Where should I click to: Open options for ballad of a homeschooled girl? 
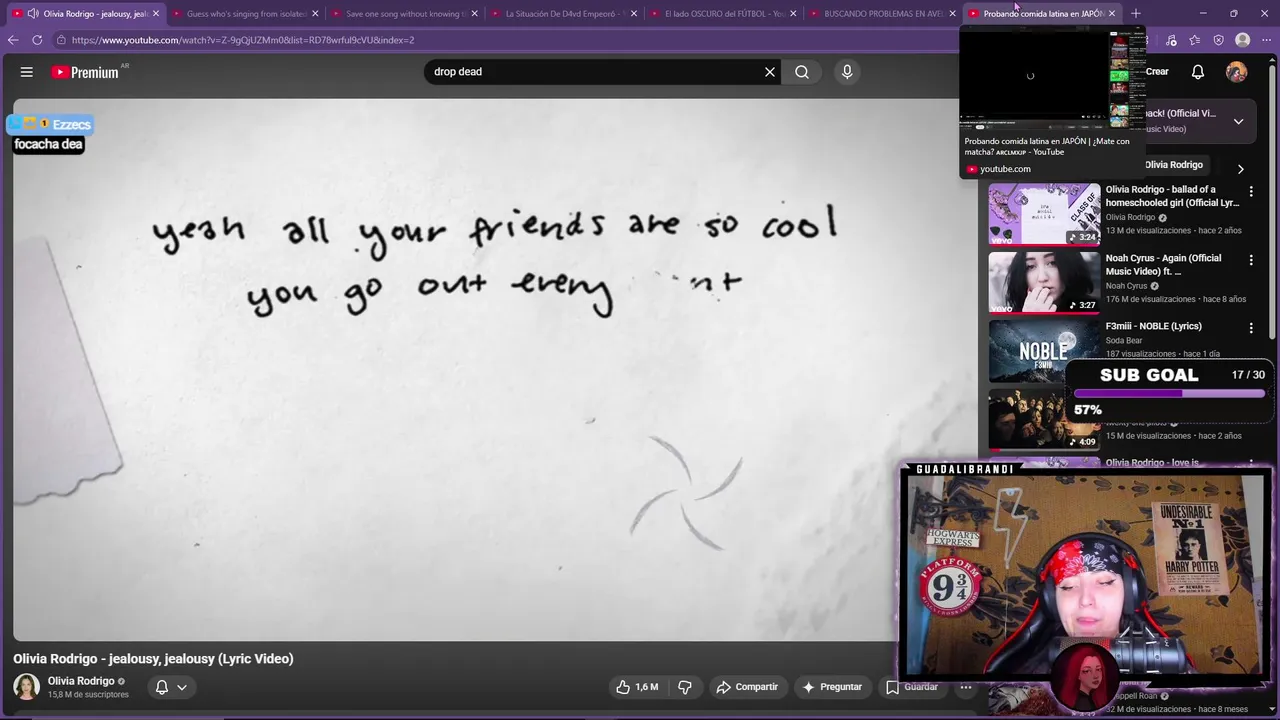coord(1250,191)
